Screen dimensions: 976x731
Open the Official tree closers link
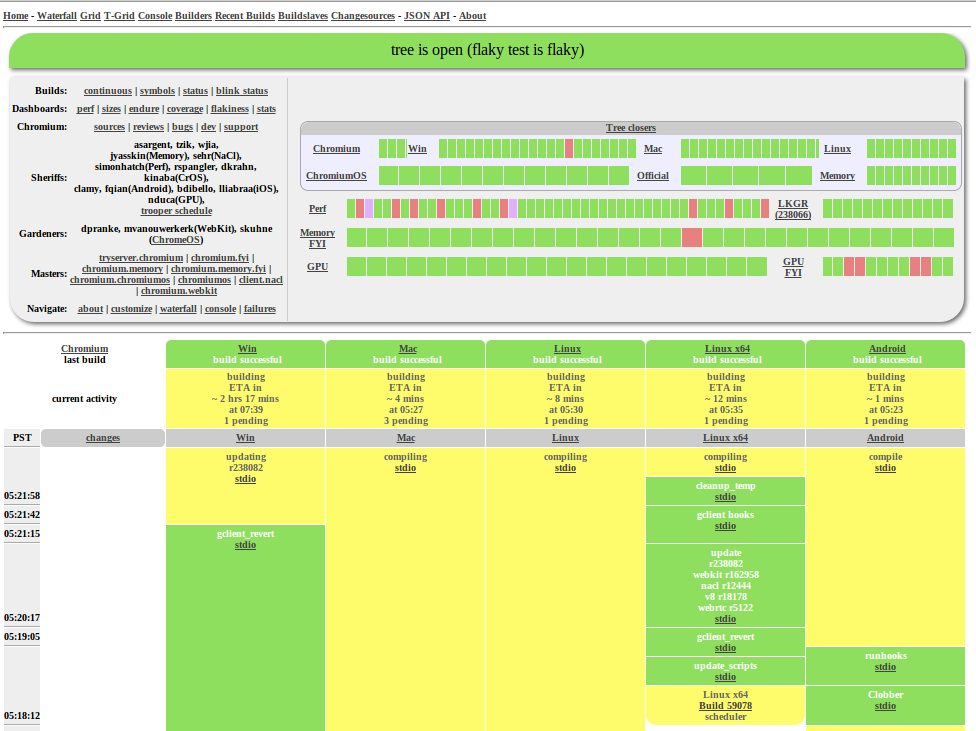652,176
